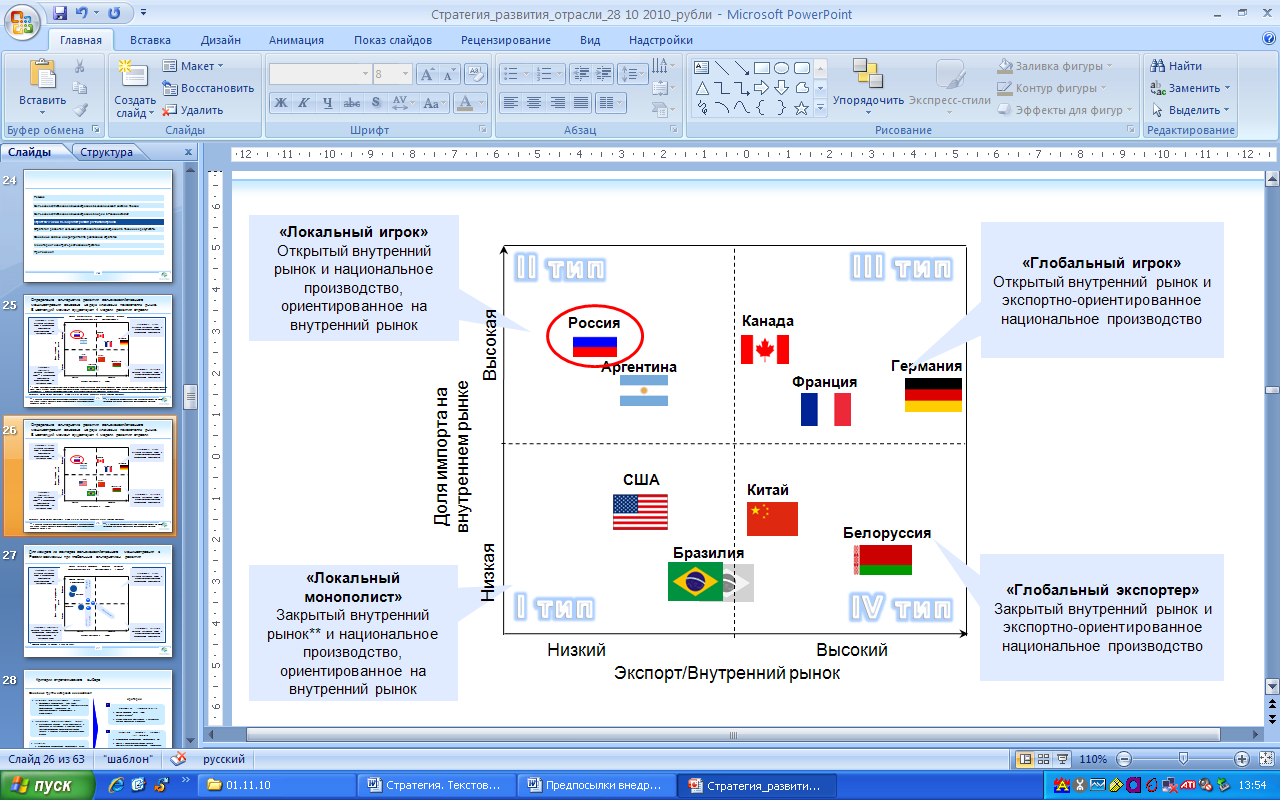Open PowerPoint Help question mark
The width and height of the screenshot is (1280, 800).
(x=1268, y=39)
